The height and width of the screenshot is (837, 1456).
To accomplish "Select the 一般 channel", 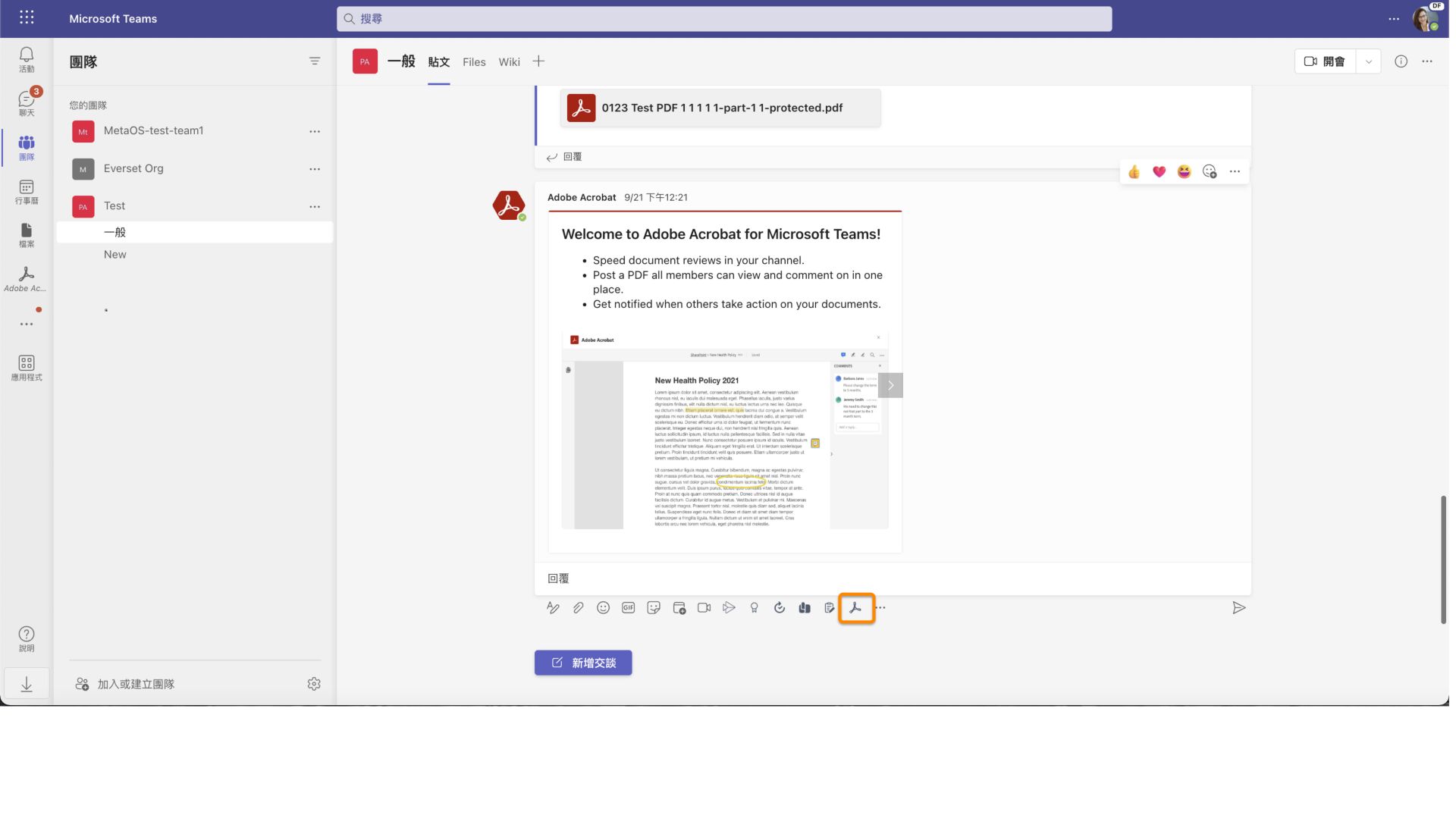I will [x=194, y=232].
